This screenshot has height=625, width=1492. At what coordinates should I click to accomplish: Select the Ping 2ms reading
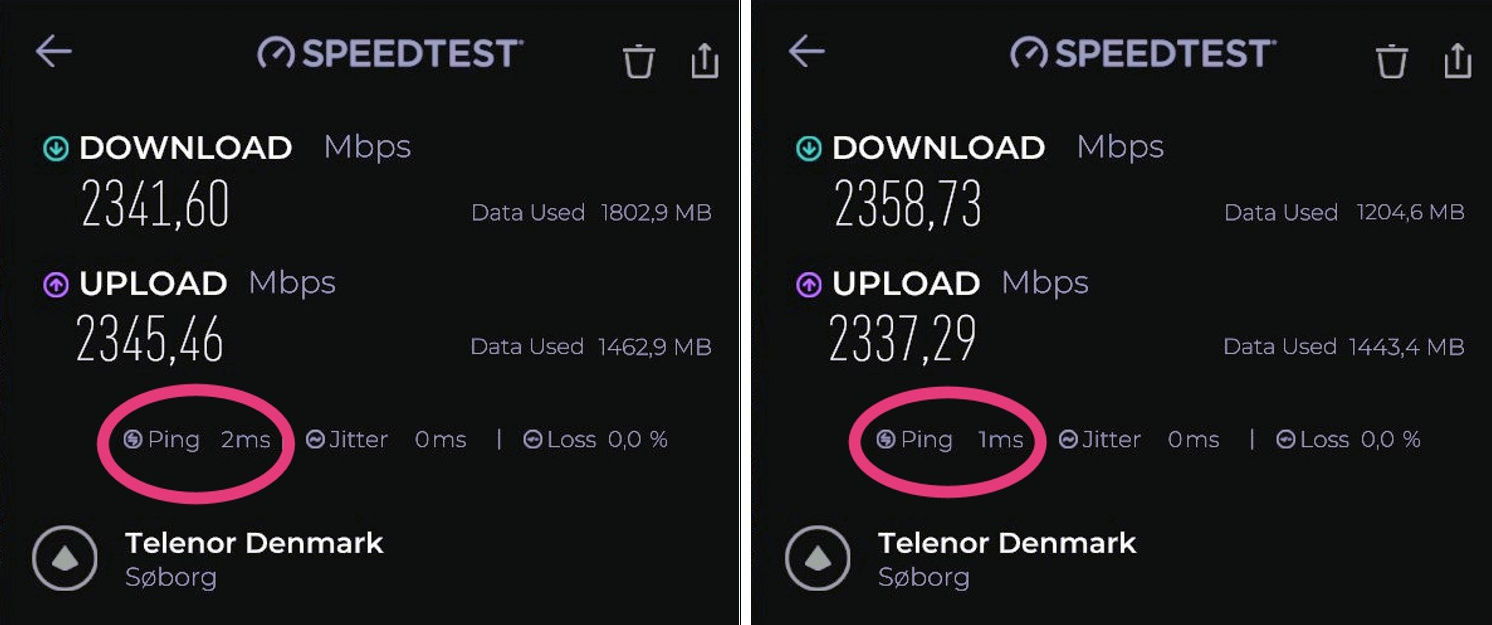coord(196,440)
